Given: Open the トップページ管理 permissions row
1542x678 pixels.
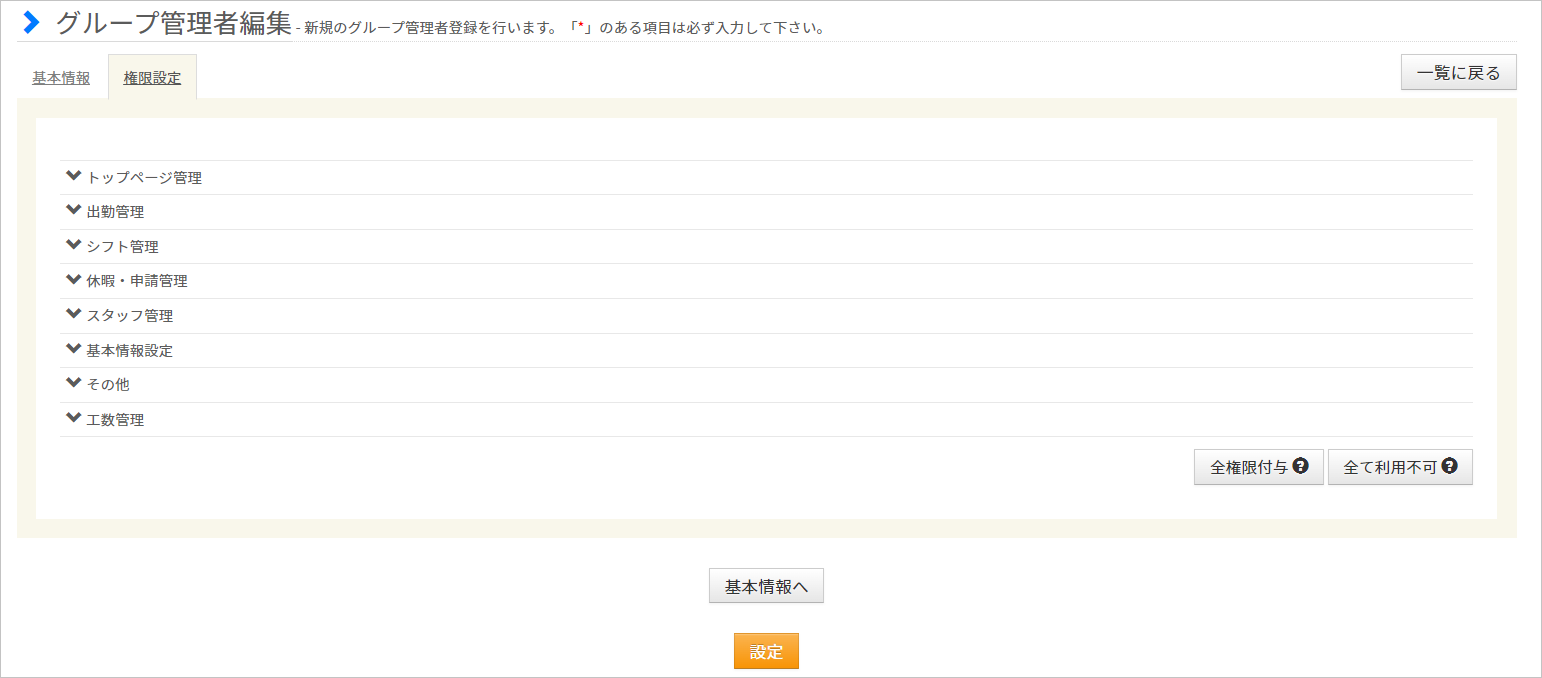Looking at the screenshot, I should pos(766,177).
